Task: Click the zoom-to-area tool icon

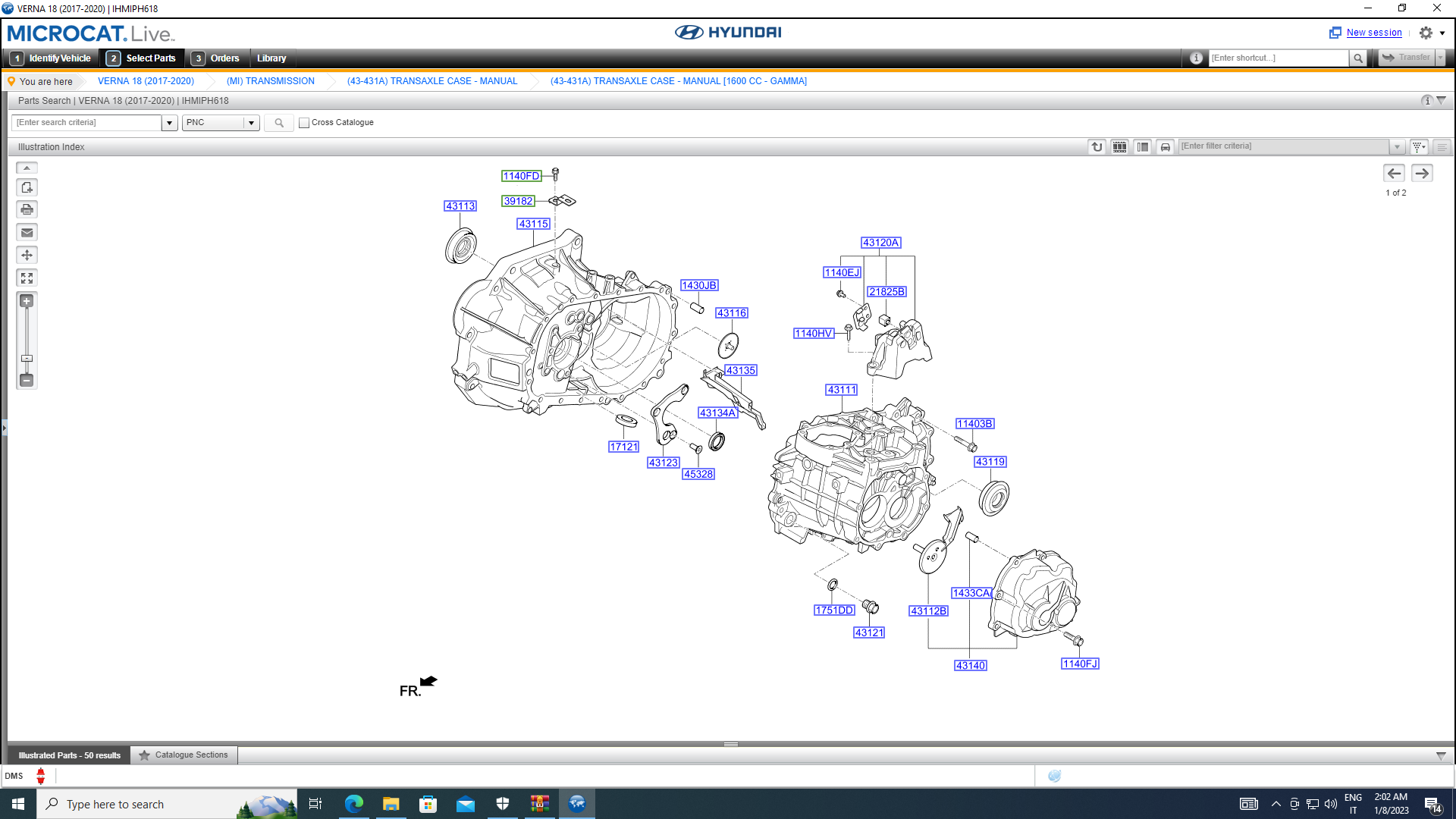Action: pyautogui.click(x=27, y=187)
